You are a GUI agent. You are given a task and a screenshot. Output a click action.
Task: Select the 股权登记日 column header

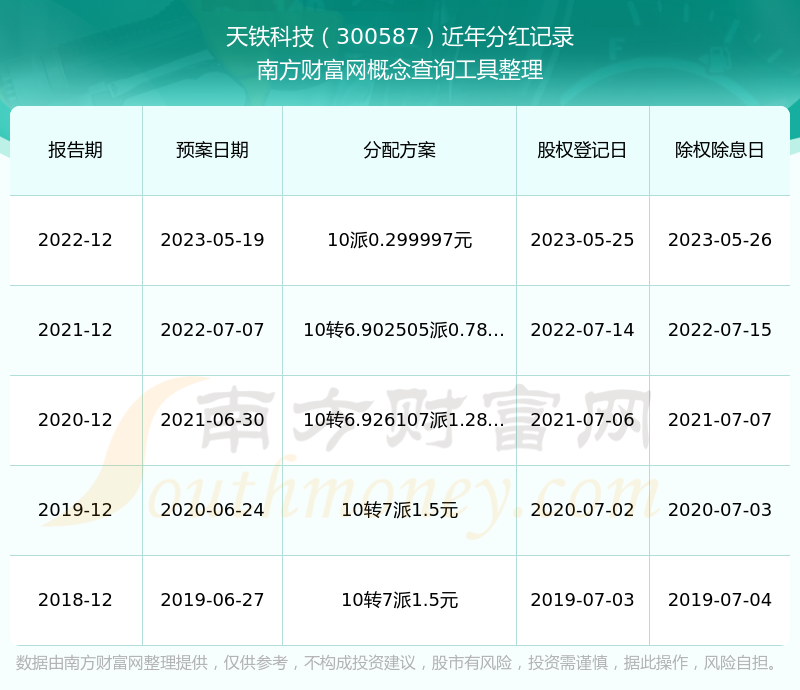click(x=582, y=150)
